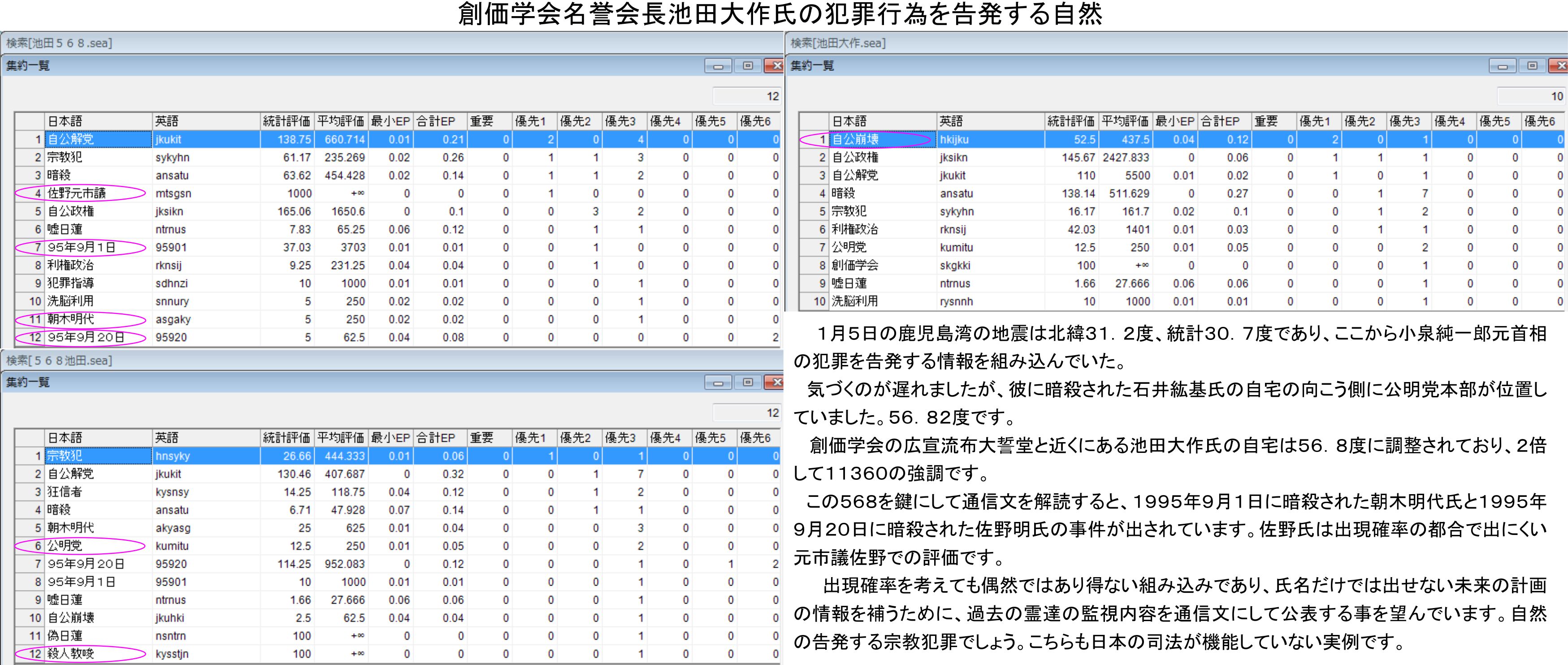Close the 568池田 集約一覧 window
1568x665 pixels.
coord(774,382)
